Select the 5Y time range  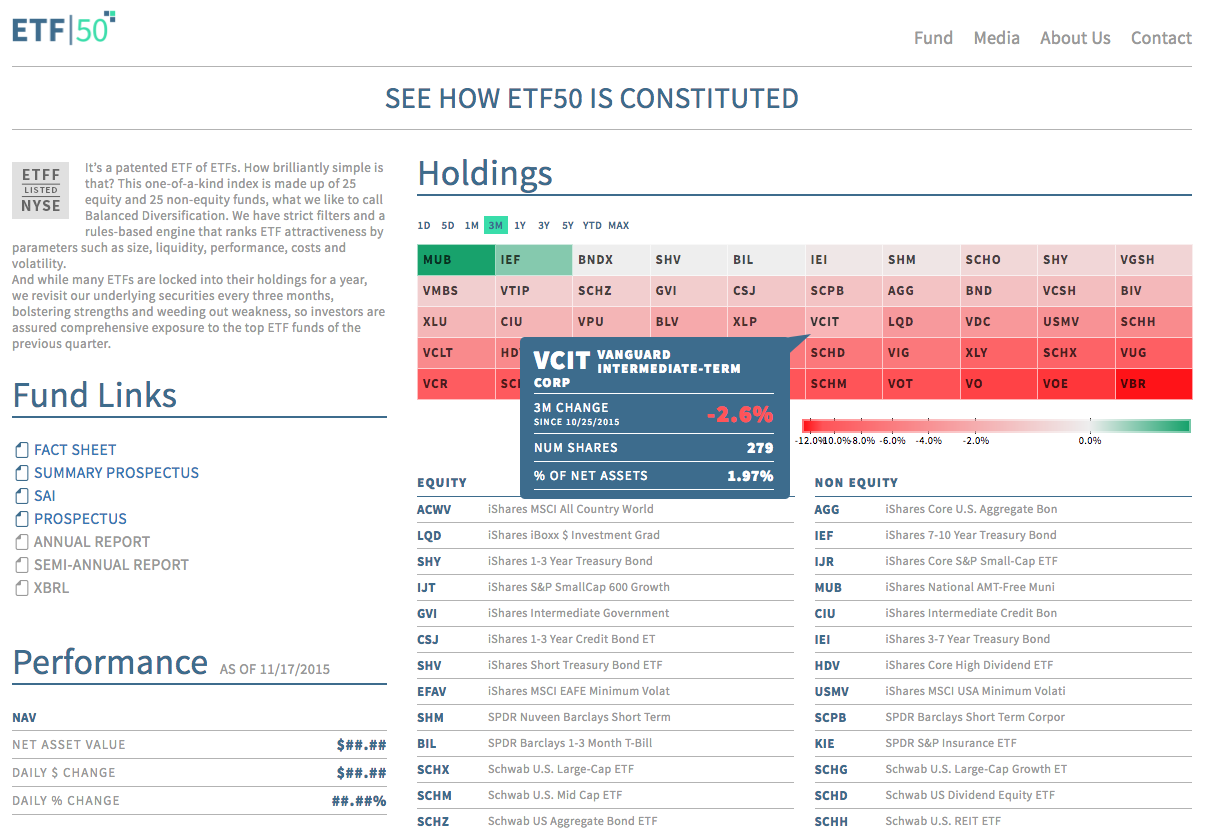point(568,226)
